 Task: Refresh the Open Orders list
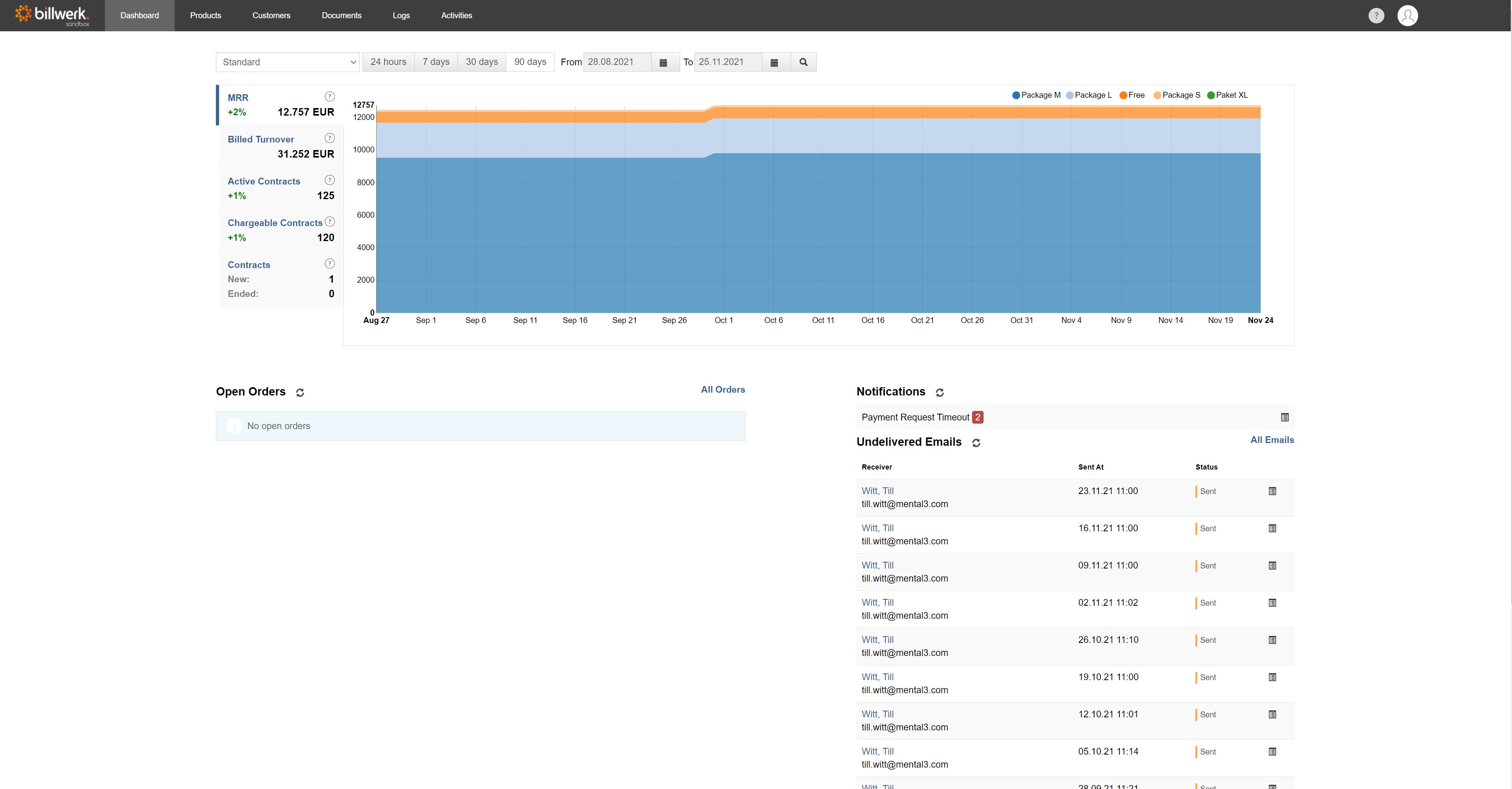(300, 392)
